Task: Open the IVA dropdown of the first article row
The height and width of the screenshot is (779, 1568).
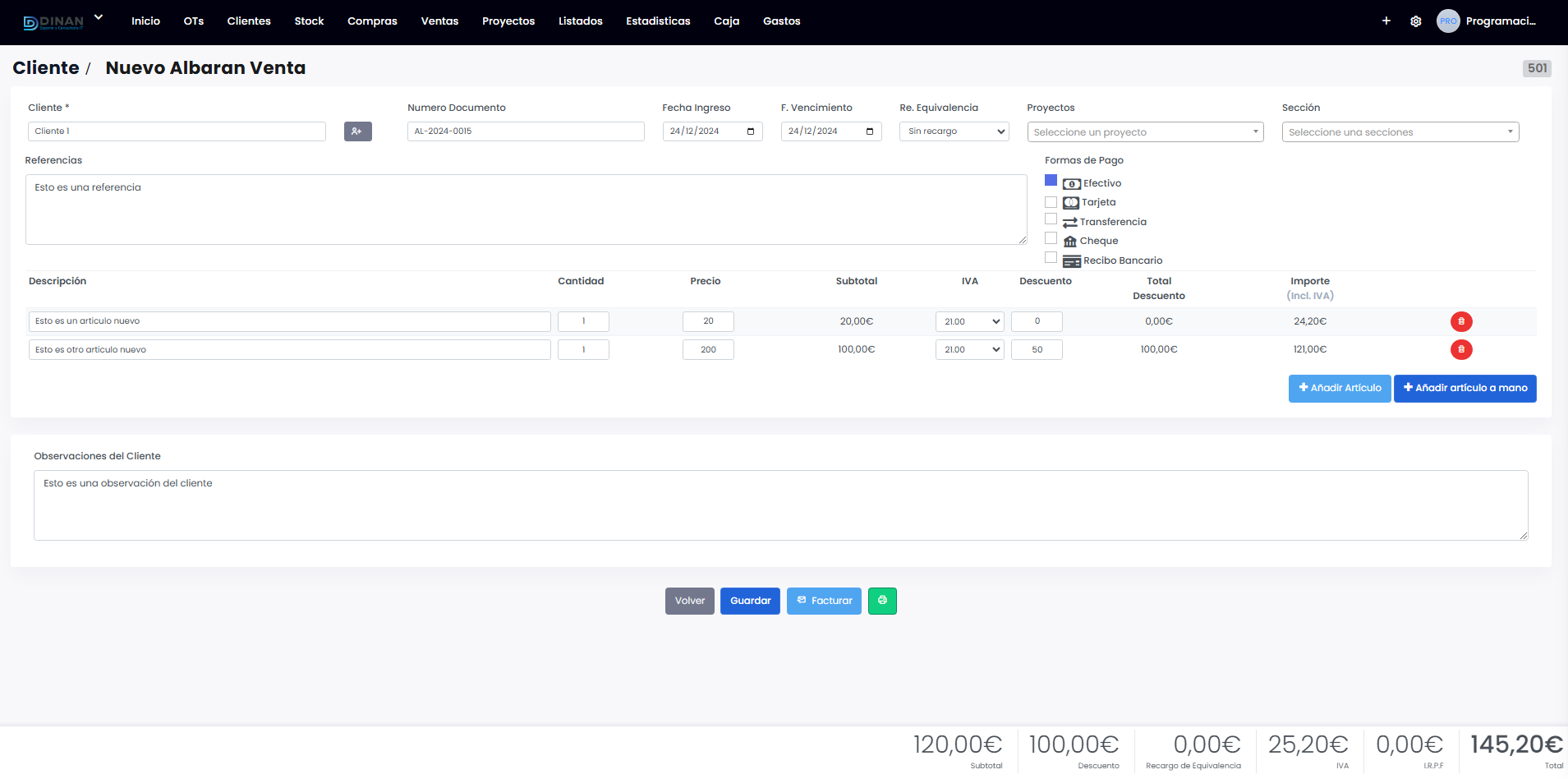Action: click(x=969, y=321)
